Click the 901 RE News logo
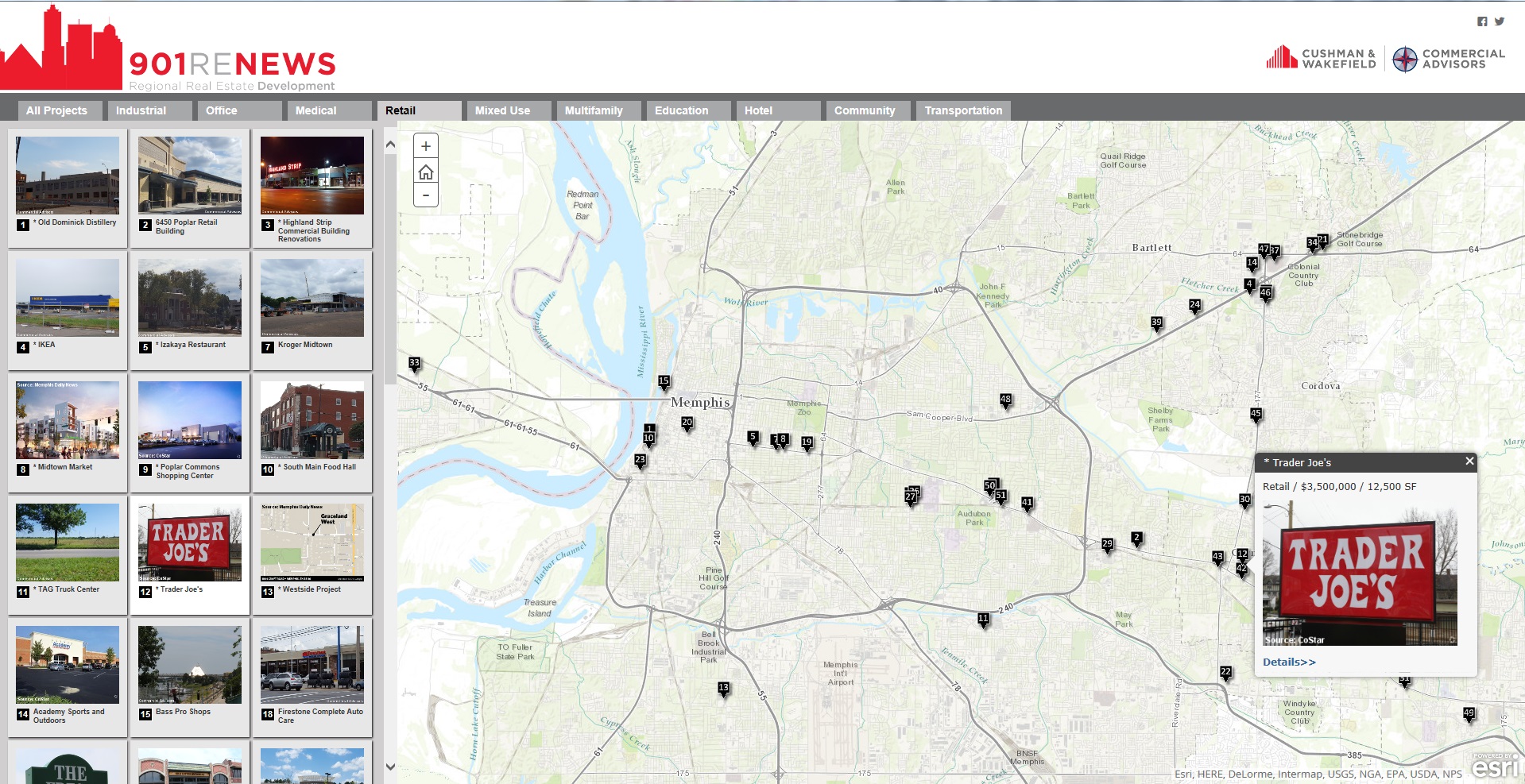1525x784 pixels. [168, 49]
